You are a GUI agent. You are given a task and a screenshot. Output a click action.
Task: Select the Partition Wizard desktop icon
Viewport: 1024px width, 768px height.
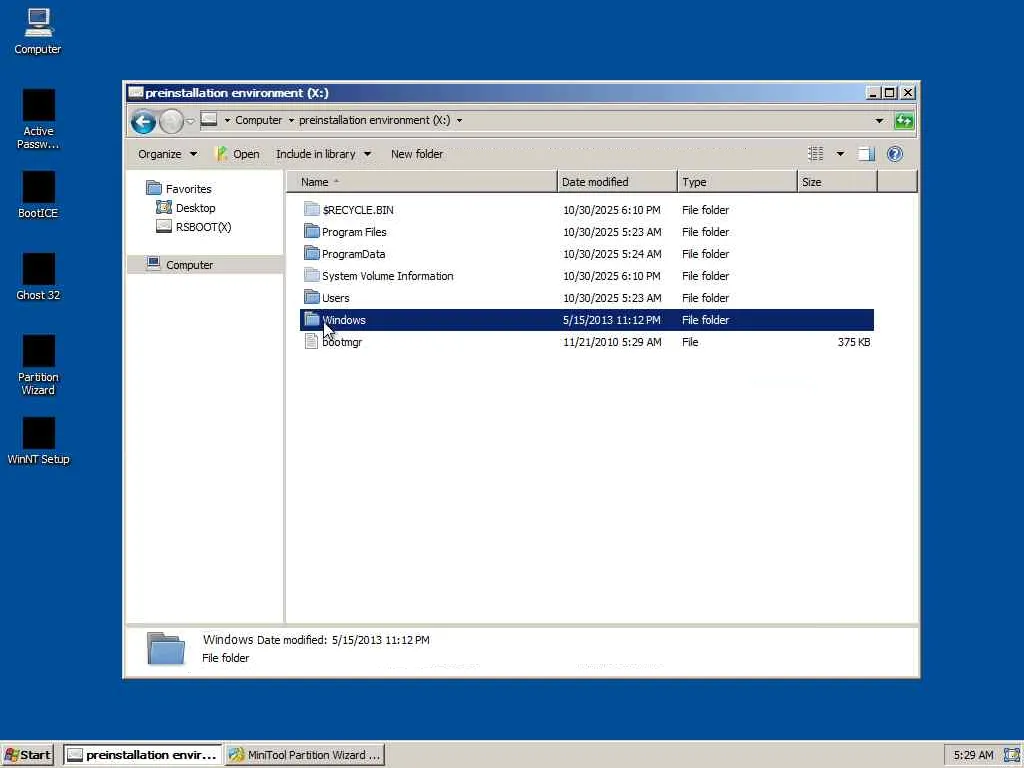[38, 366]
